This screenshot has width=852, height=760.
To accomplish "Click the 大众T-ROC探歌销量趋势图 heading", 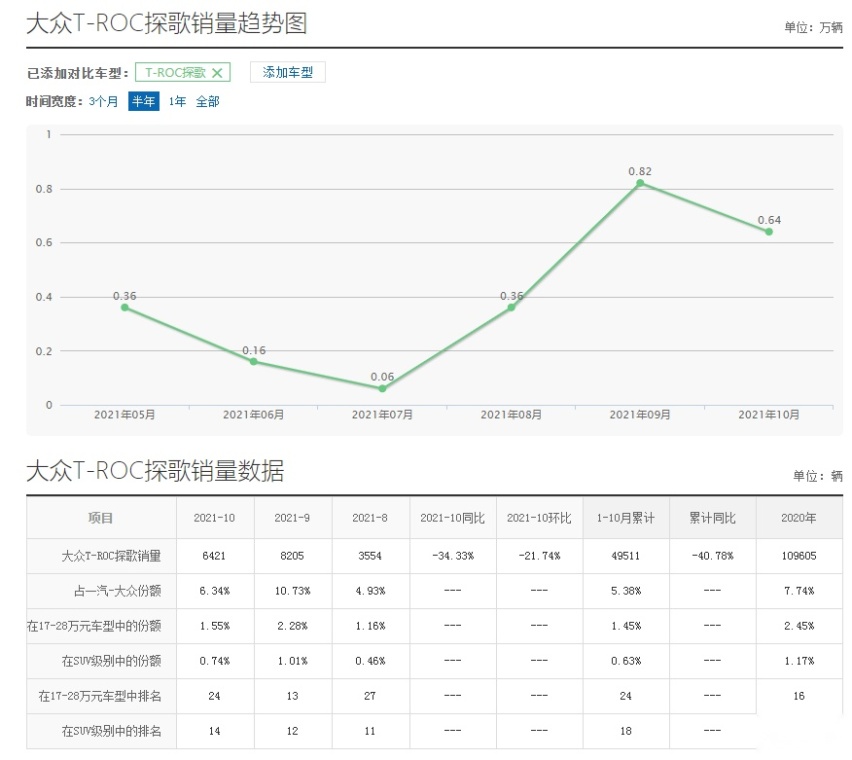I will [x=167, y=24].
